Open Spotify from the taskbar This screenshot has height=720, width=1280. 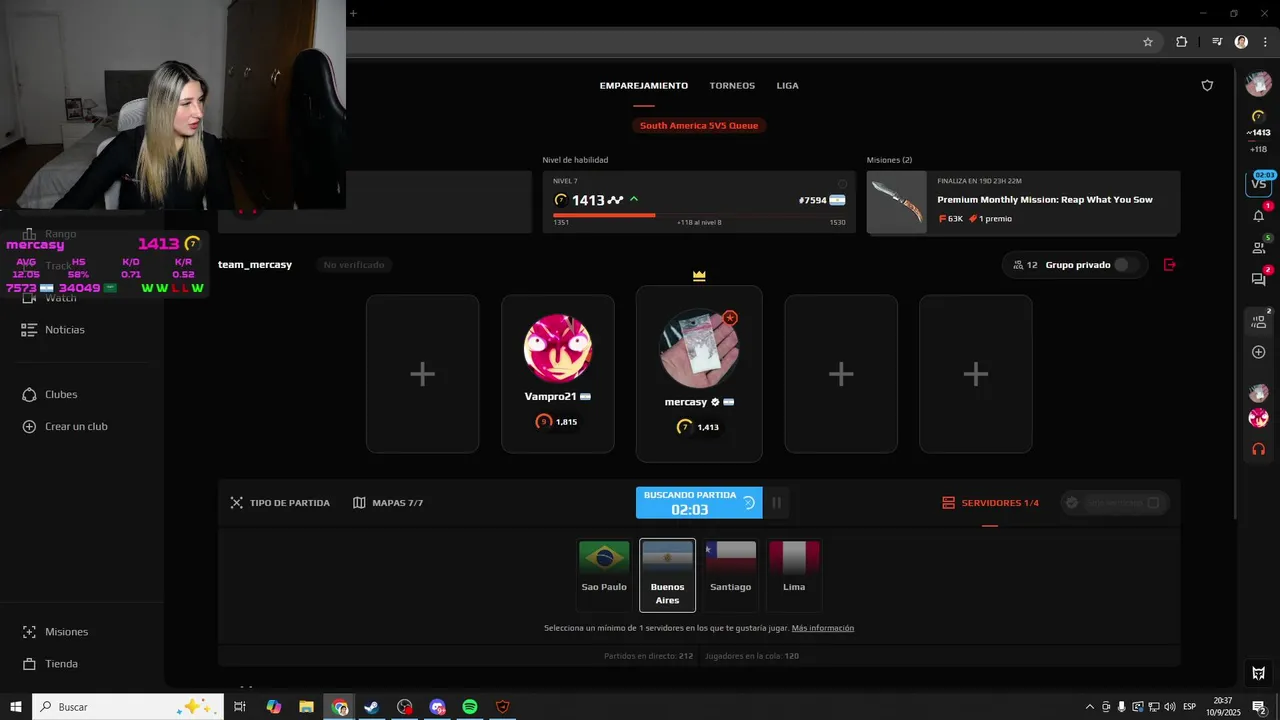470,707
